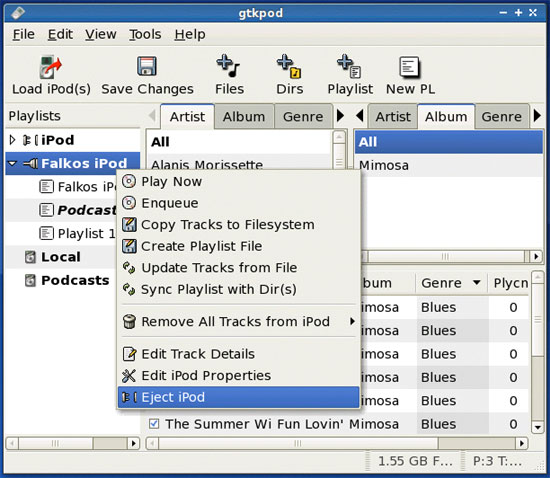550x478 pixels.
Task: Click the add Playlist toolbar icon
Action: point(349,66)
